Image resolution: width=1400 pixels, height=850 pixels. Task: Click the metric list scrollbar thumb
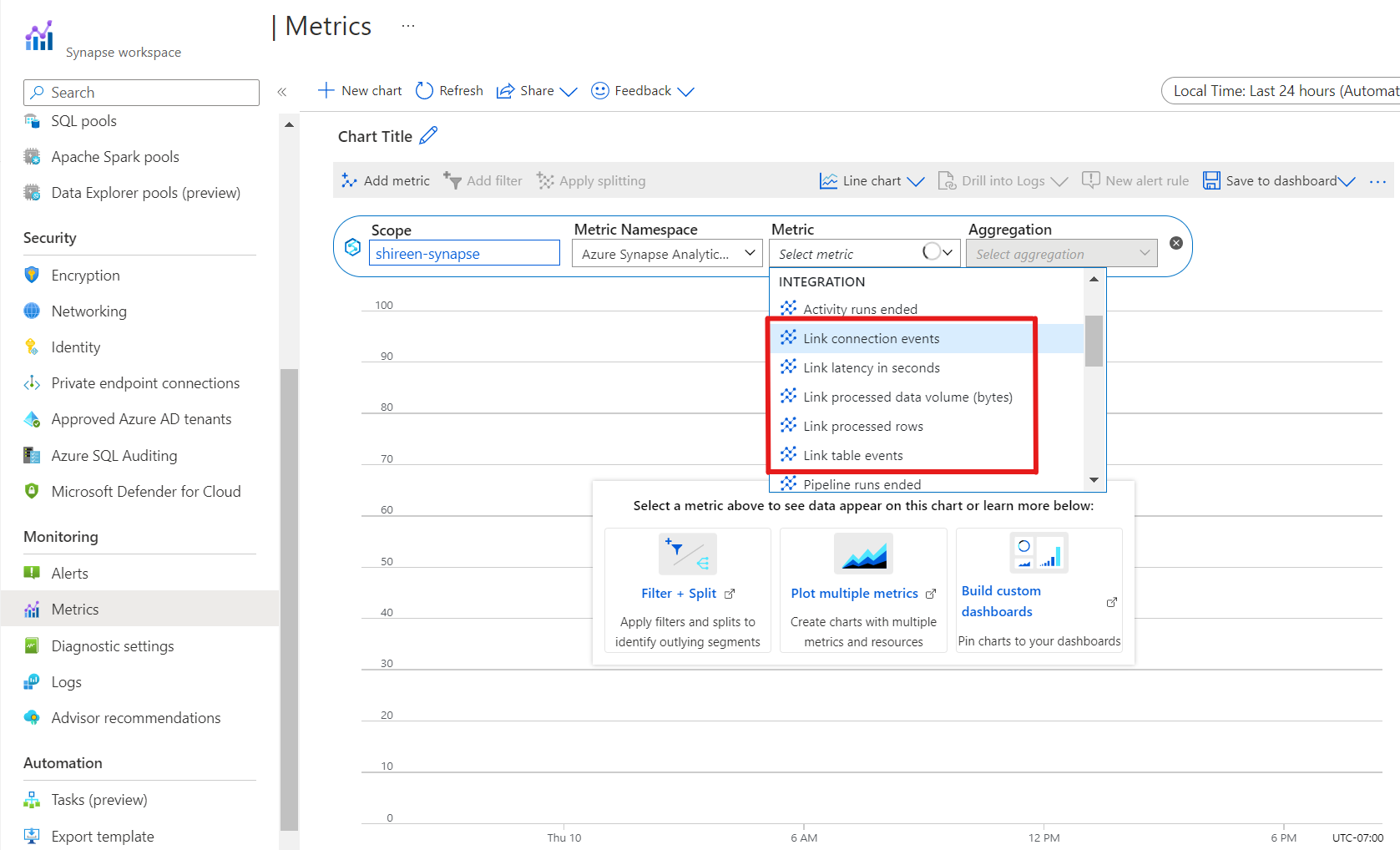1094,341
